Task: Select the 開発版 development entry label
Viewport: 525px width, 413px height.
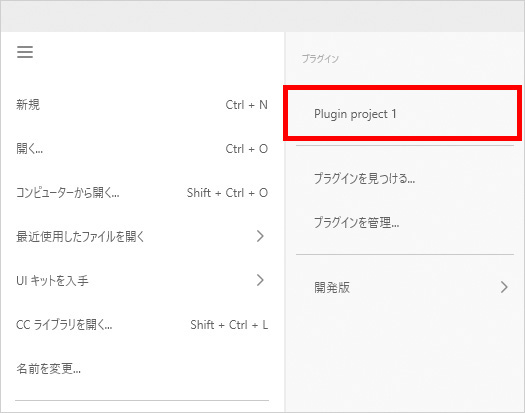Action: 332,287
